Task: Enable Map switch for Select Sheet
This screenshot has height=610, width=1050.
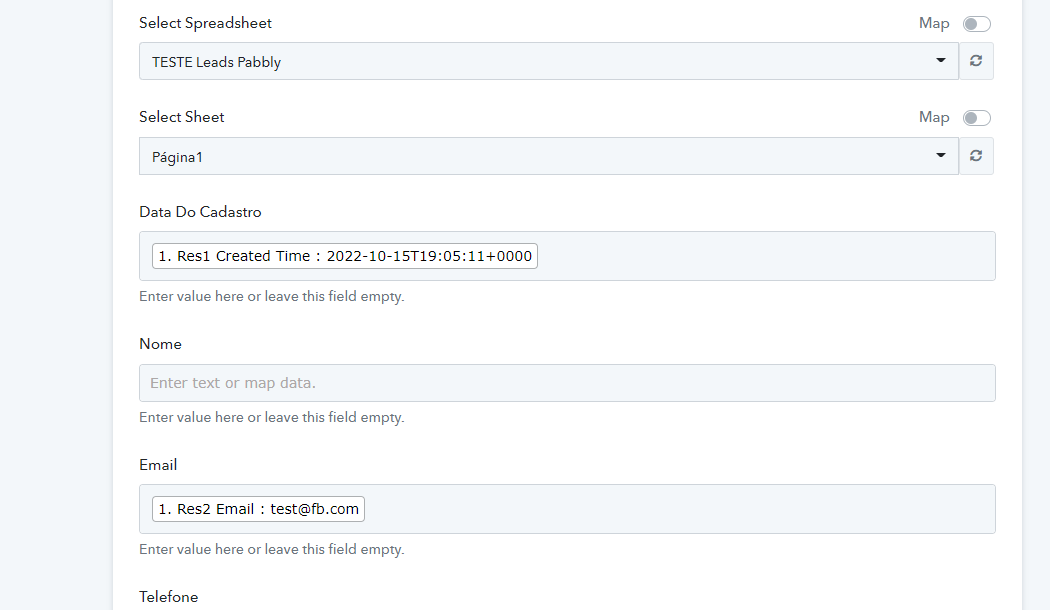Action: (x=976, y=118)
